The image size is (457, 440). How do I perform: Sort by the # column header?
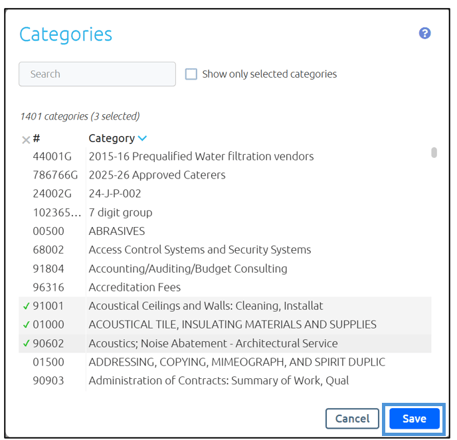pos(36,138)
